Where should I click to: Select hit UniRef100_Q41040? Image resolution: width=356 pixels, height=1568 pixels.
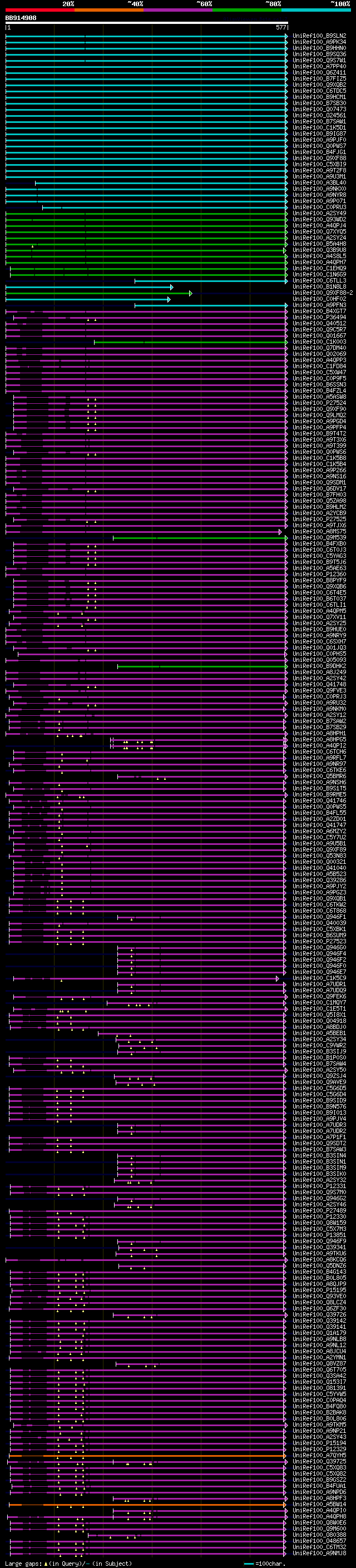click(x=319, y=868)
